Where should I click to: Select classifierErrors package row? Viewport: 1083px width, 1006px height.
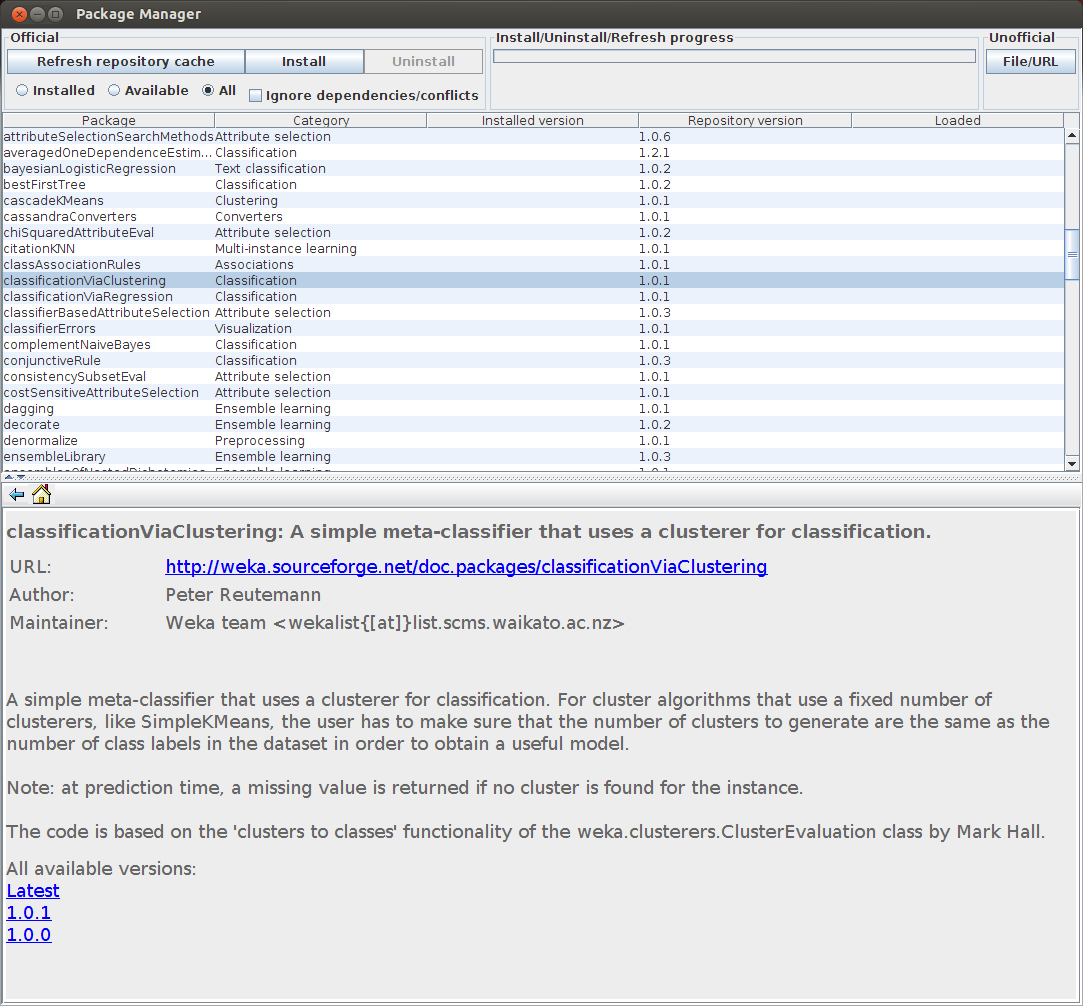point(533,329)
